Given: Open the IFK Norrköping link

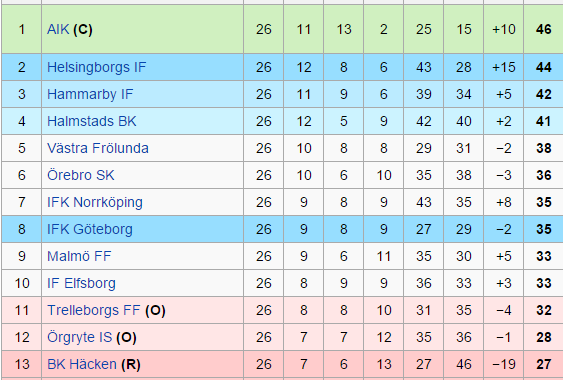Looking at the screenshot, I should pos(95,203).
